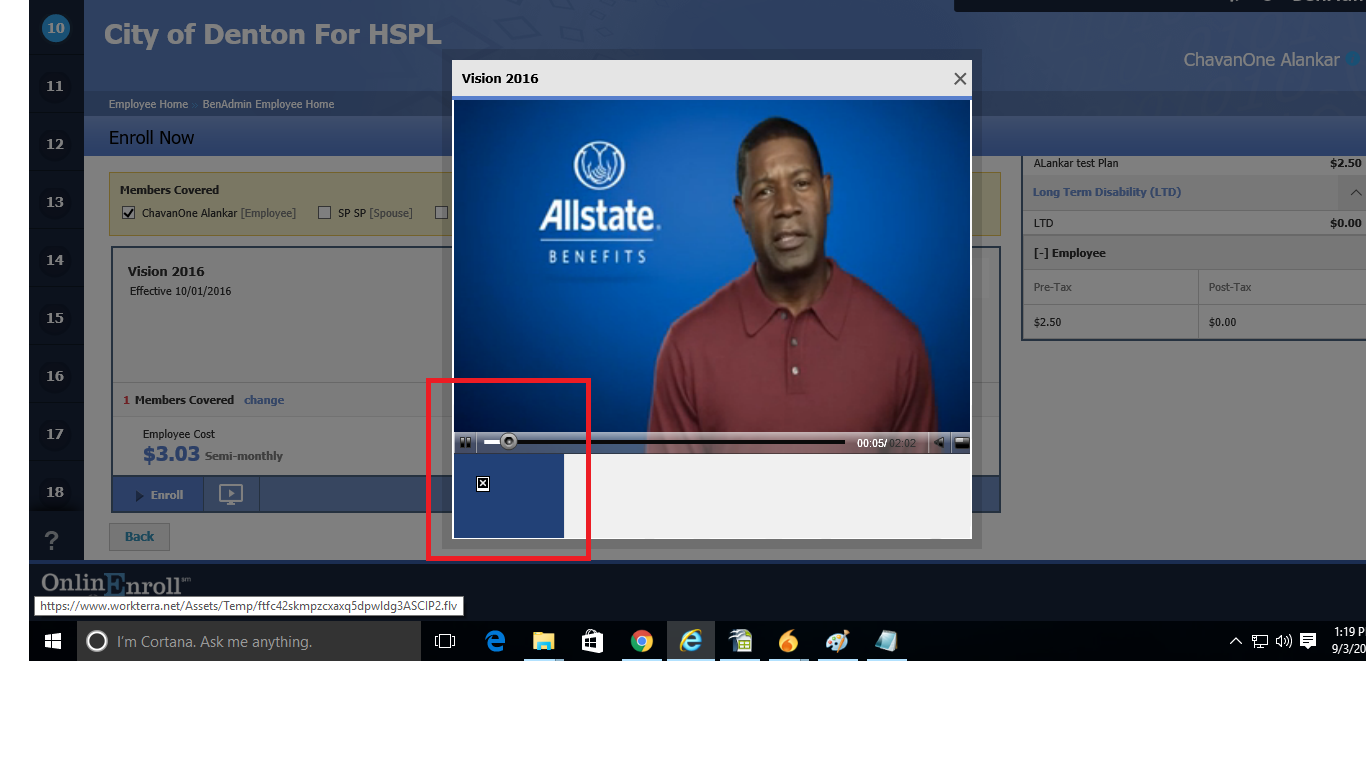This screenshot has width=1366, height=768.
Task: Collapse Long Term Disability (LTD) section
Action: click(x=1355, y=192)
